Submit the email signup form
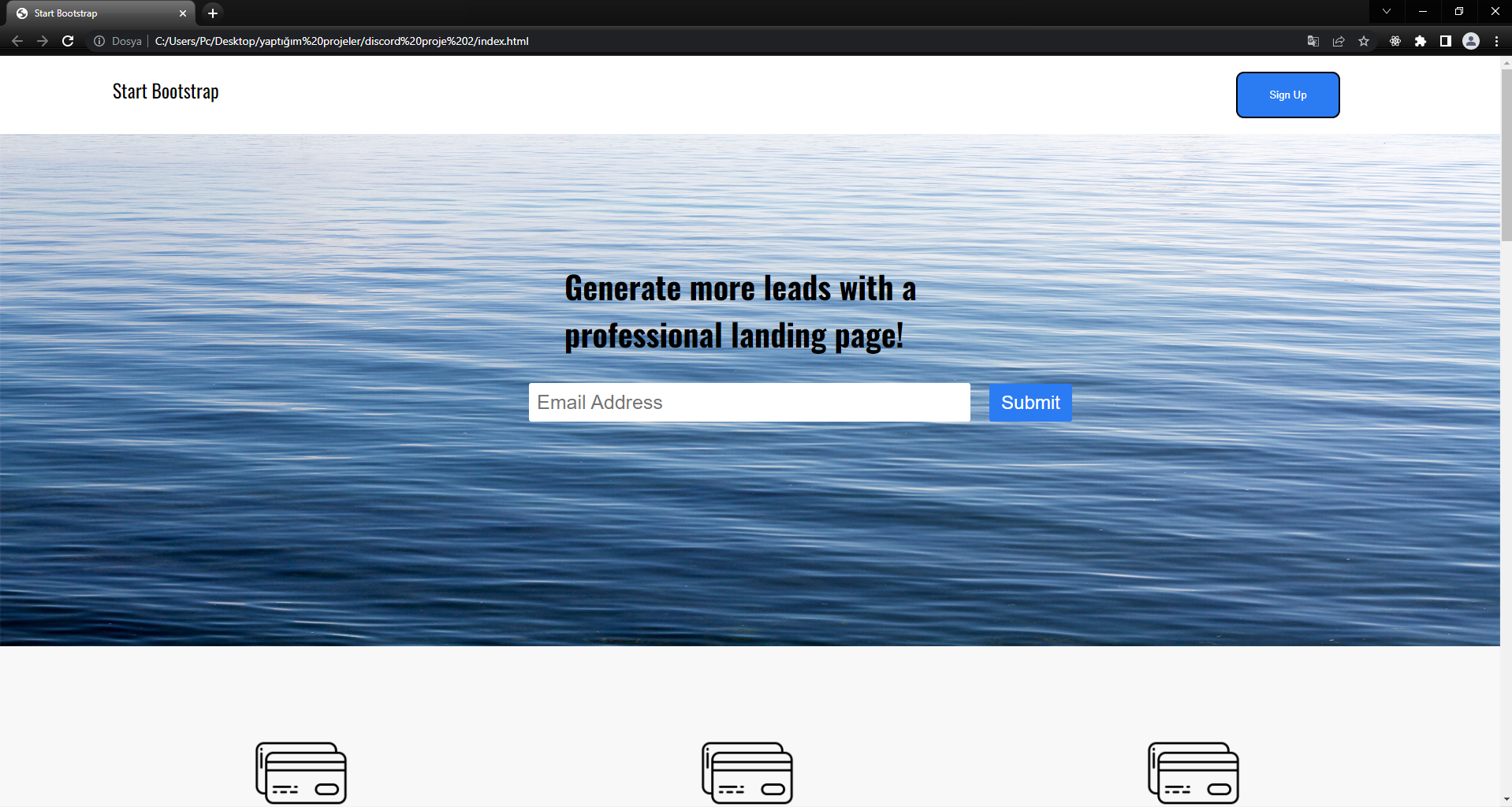This screenshot has width=1512, height=807. (x=1030, y=403)
